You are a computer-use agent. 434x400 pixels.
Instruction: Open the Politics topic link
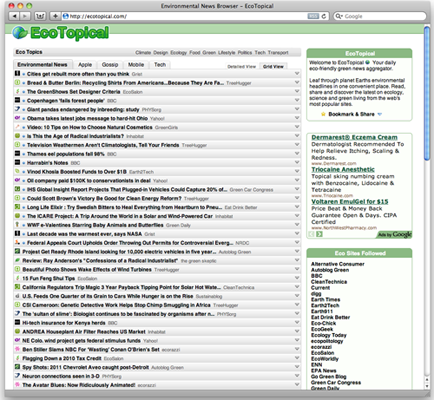coord(245,52)
